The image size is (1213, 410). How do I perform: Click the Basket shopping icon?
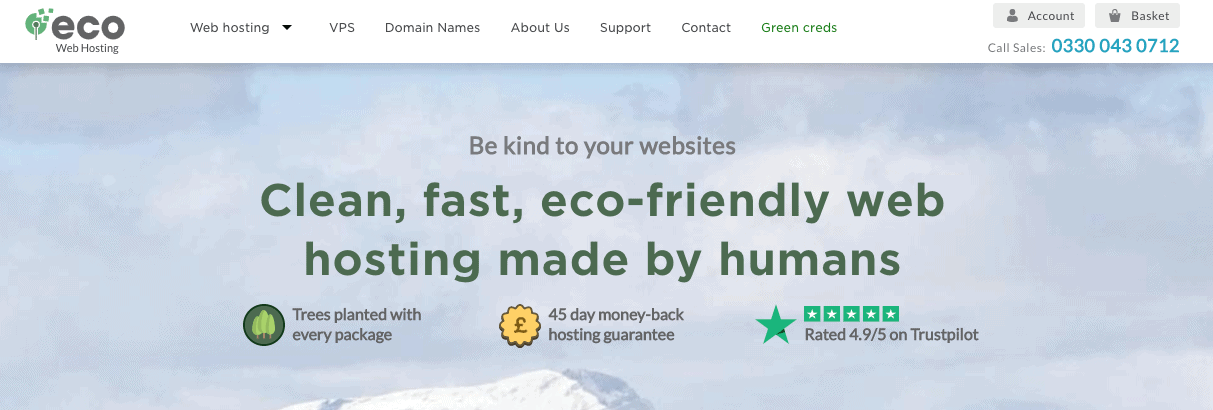point(1115,16)
